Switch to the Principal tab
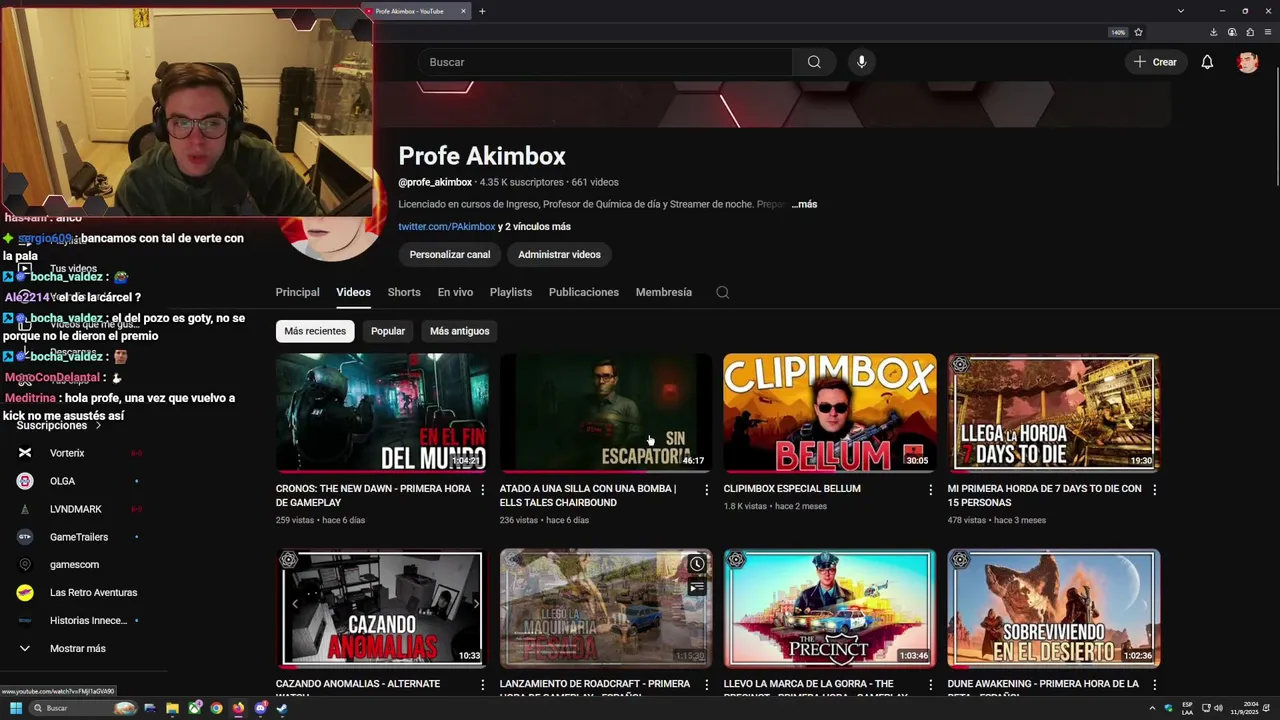The width and height of the screenshot is (1280, 720). click(298, 292)
